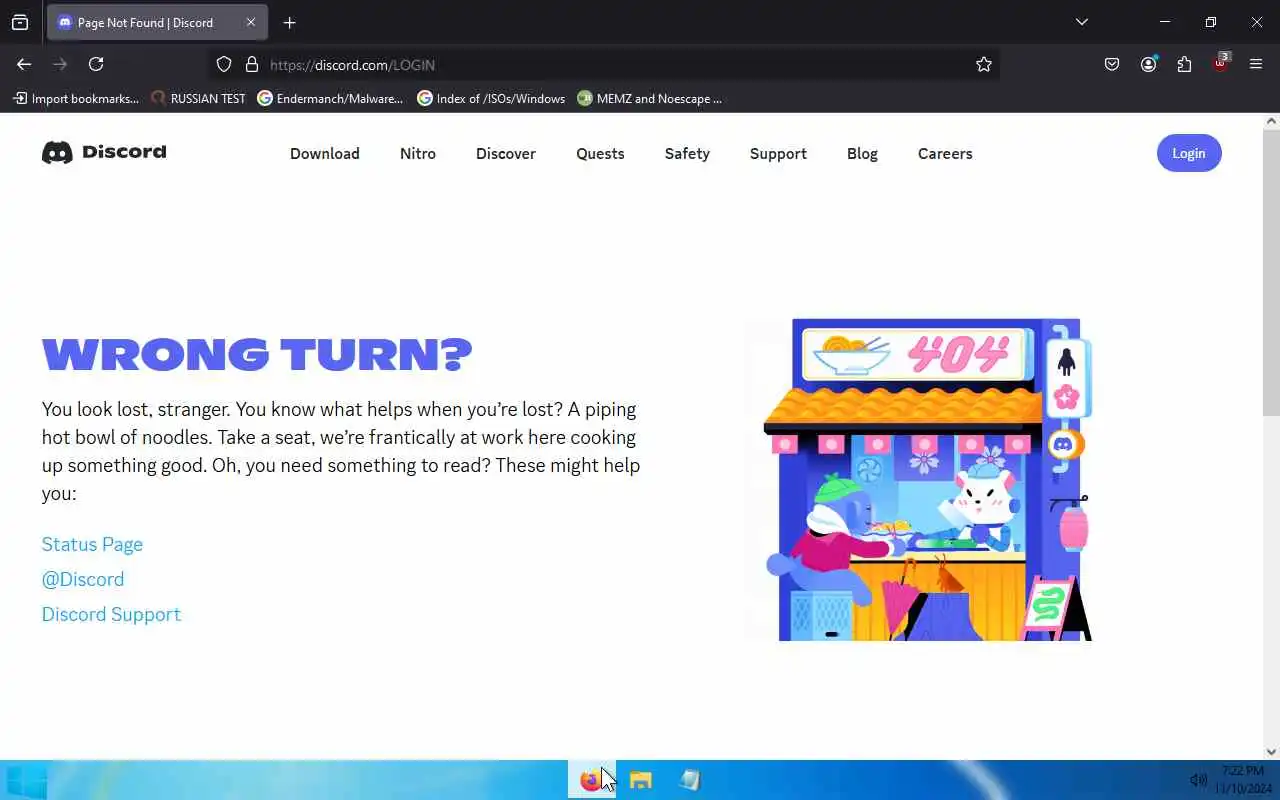Screen dimensions: 1280x800
Task: Open the uBlock Origin extension
Action: pos(1220,64)
